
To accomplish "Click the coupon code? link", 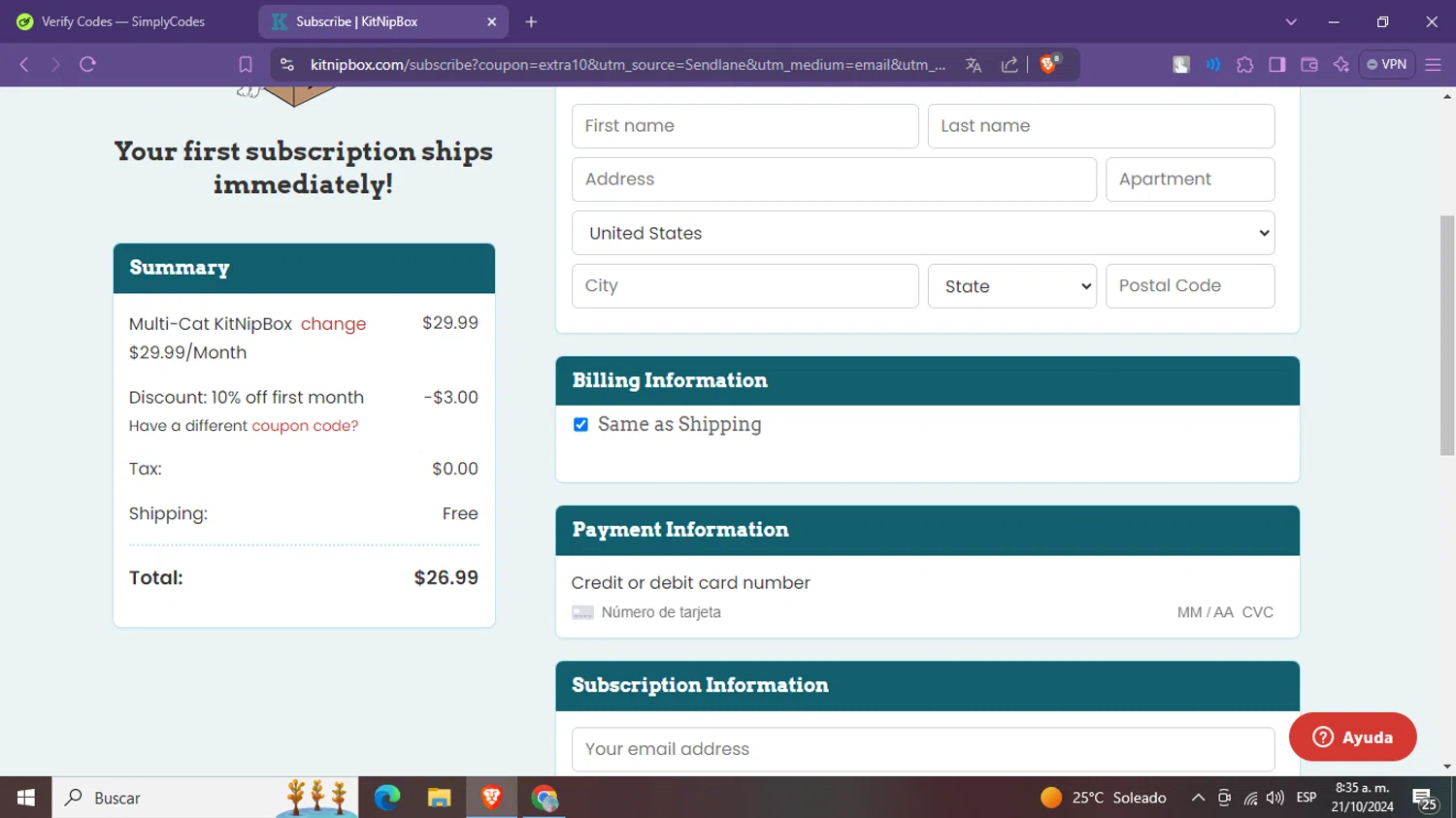I will click(x=305, y=426).
